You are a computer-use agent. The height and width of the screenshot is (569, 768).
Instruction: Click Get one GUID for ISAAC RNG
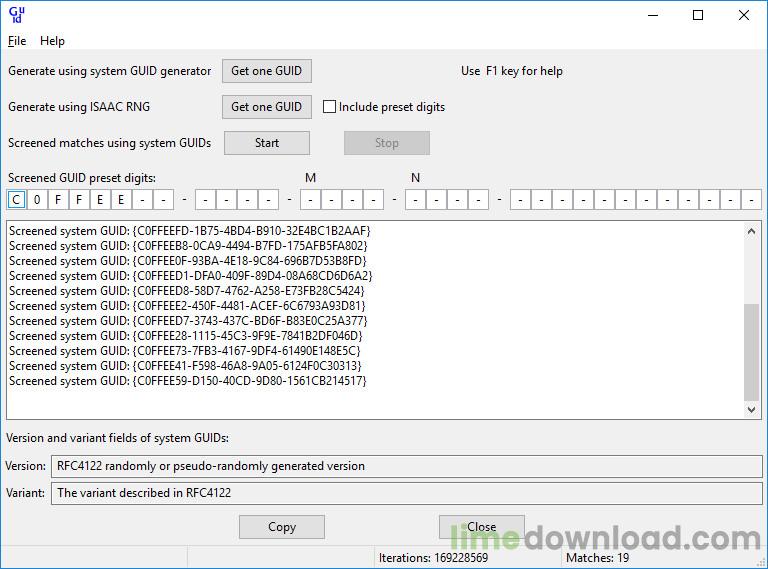coord(266,107)
